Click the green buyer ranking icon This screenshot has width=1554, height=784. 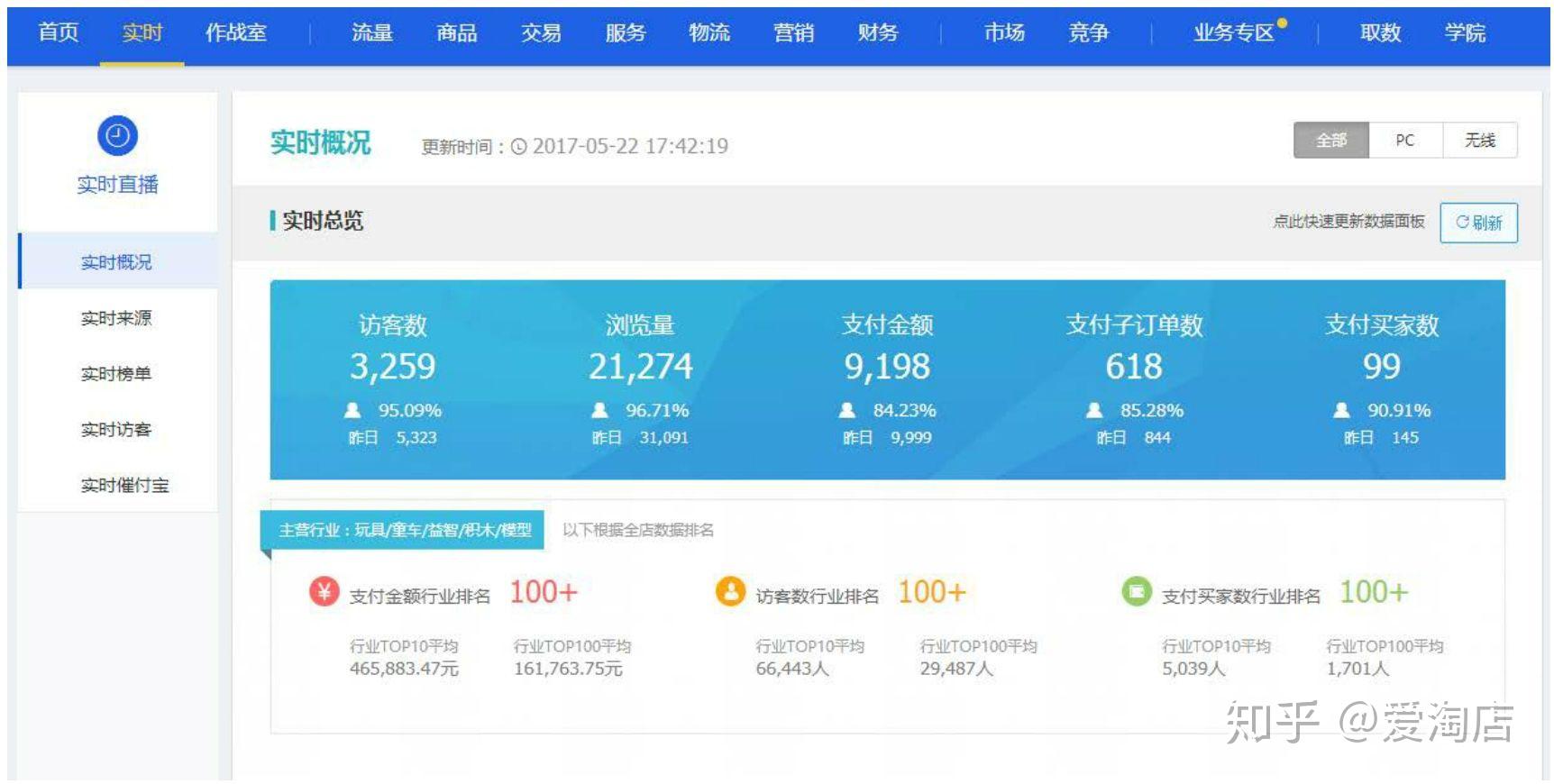[1137, 592]
